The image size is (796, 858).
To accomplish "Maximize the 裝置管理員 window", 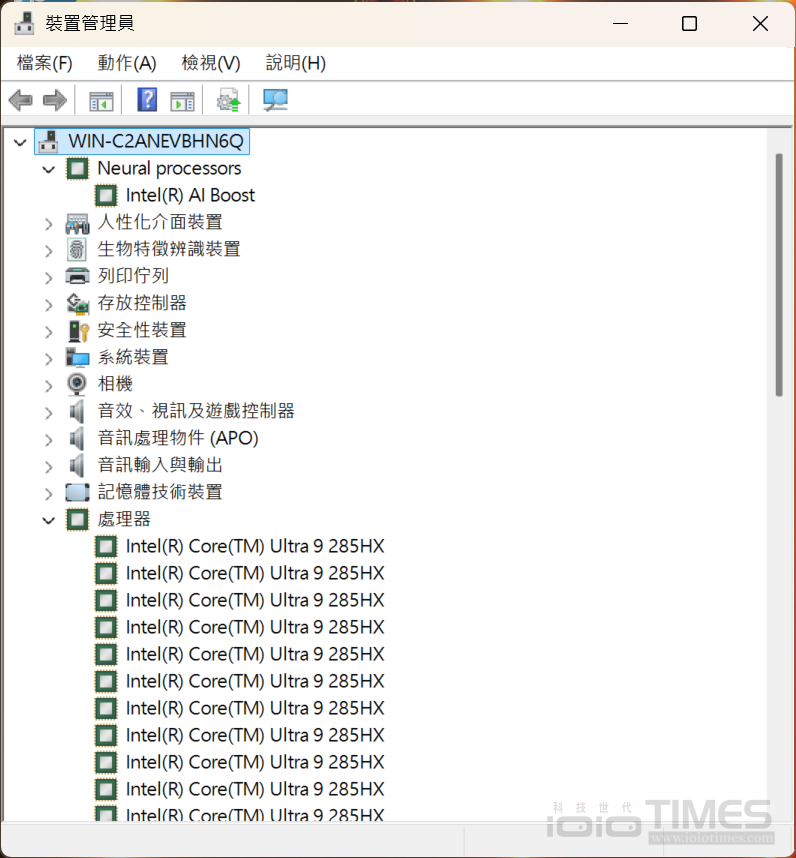I will [689, 24].
